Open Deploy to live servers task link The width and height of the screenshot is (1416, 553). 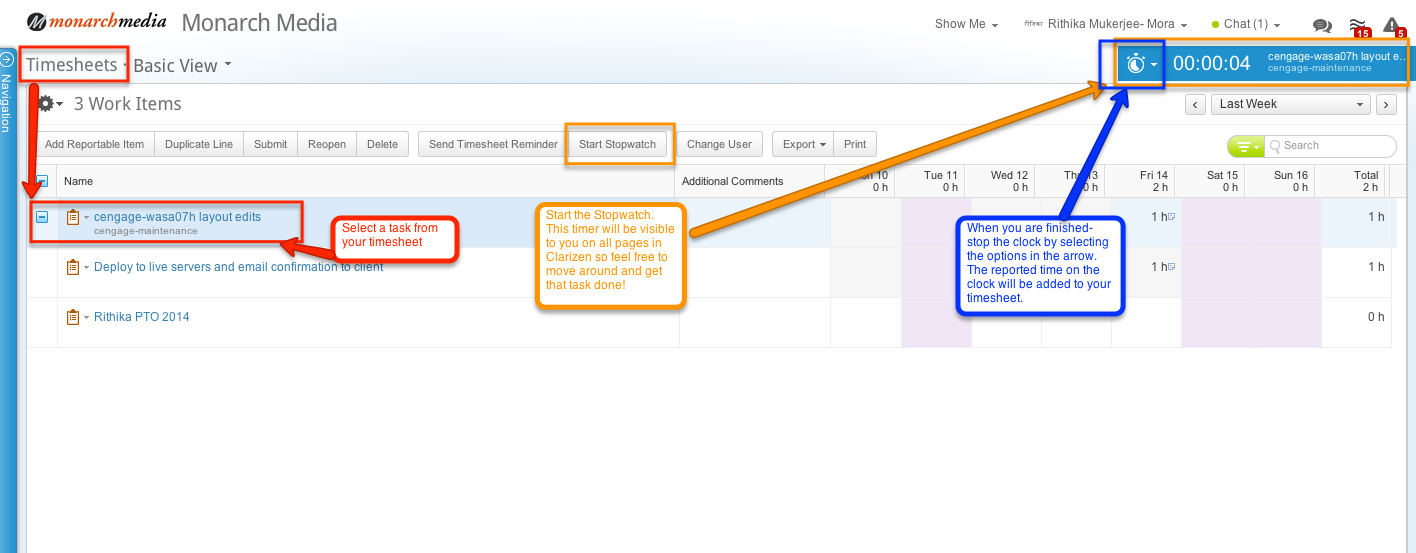[238, 267]
